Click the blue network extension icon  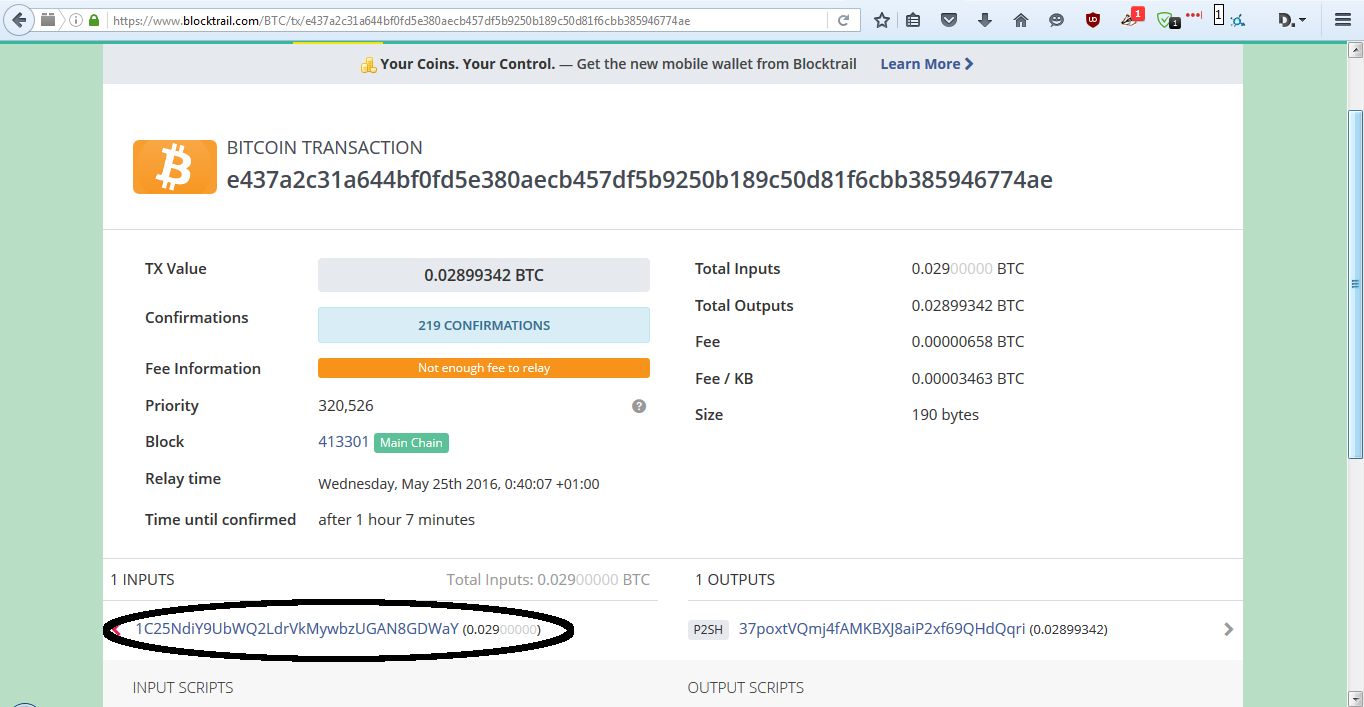(1237, 20)
